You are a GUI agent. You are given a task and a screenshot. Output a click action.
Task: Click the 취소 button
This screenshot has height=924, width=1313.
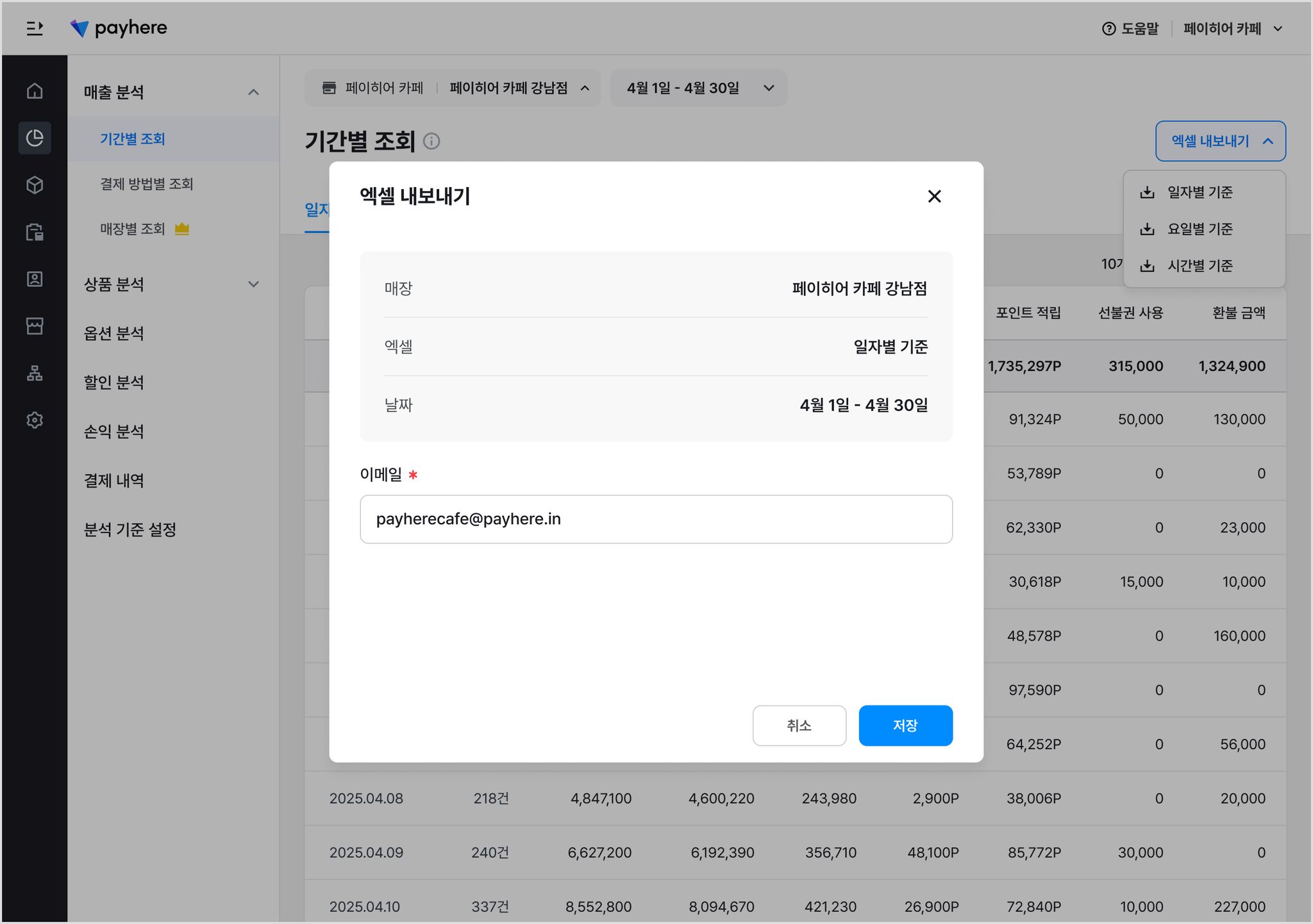click(x=799, y=725)
